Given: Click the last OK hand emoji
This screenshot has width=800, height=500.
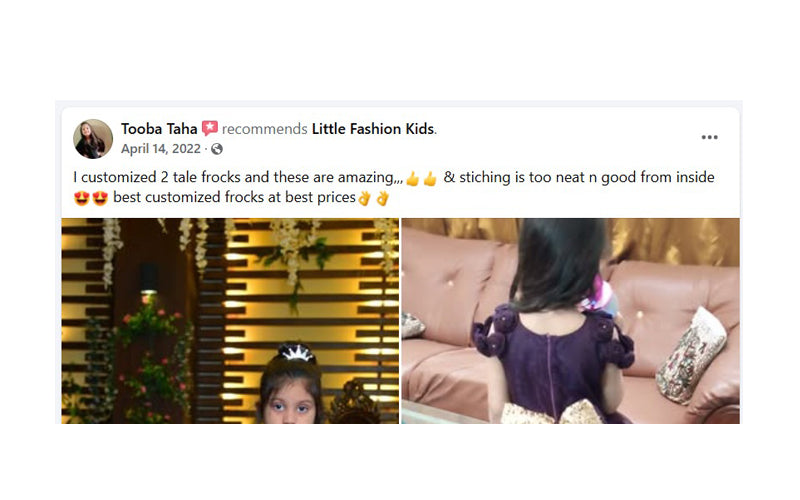Looking at the screenshot, I should tap(382, 198).
